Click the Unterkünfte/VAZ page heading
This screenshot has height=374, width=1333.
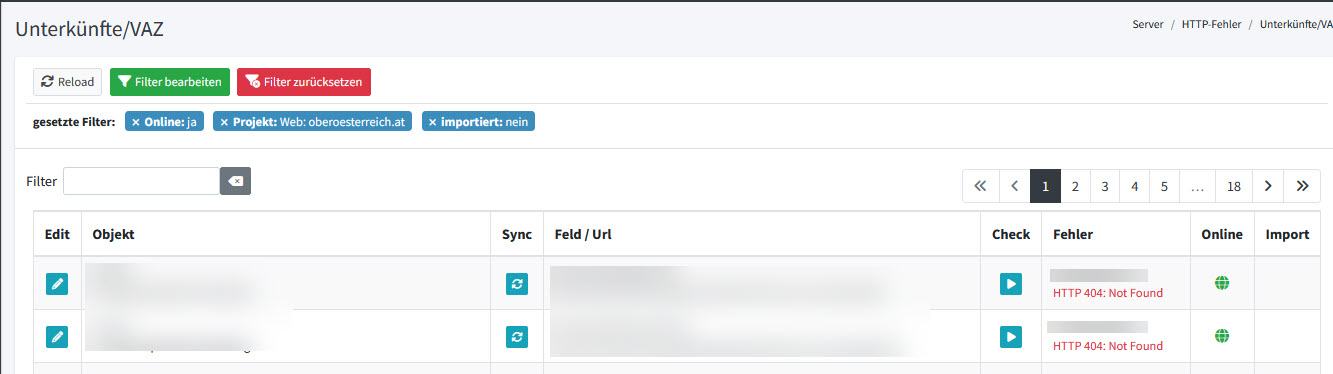click(x=89, y=30)
